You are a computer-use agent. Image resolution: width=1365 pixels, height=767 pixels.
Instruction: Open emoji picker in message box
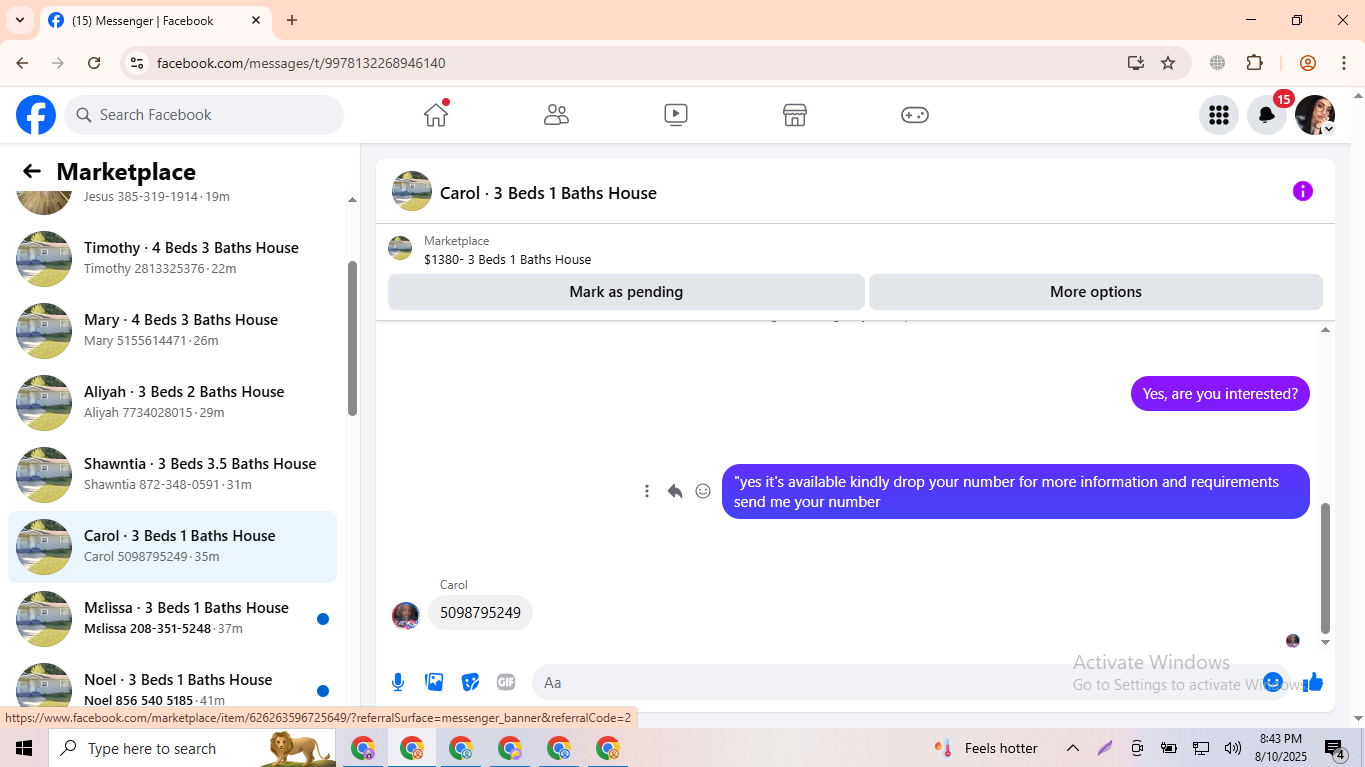(x=1272, y=682)
